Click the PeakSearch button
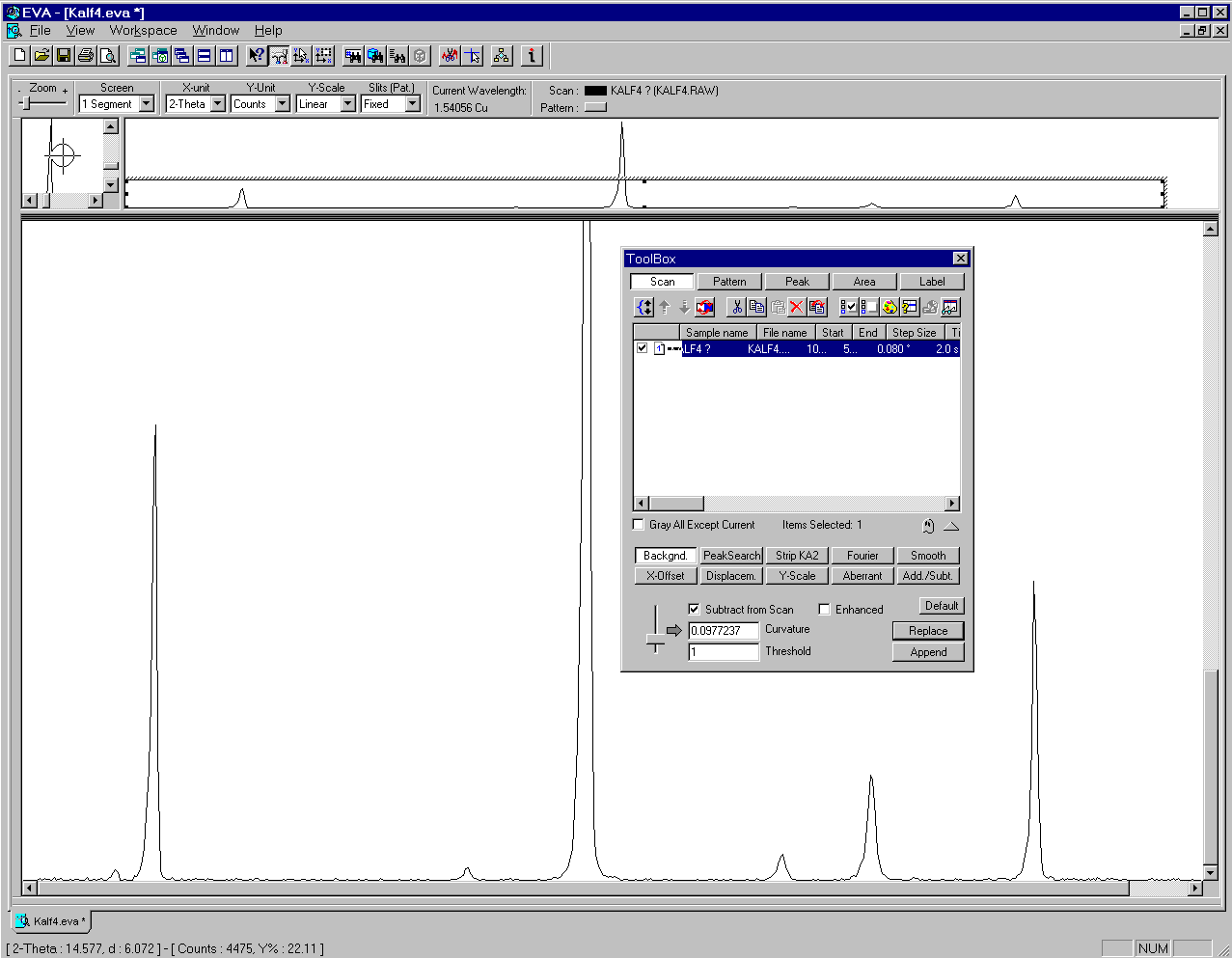The width and height of the screenshot is (1232, 958). (731, 556)
